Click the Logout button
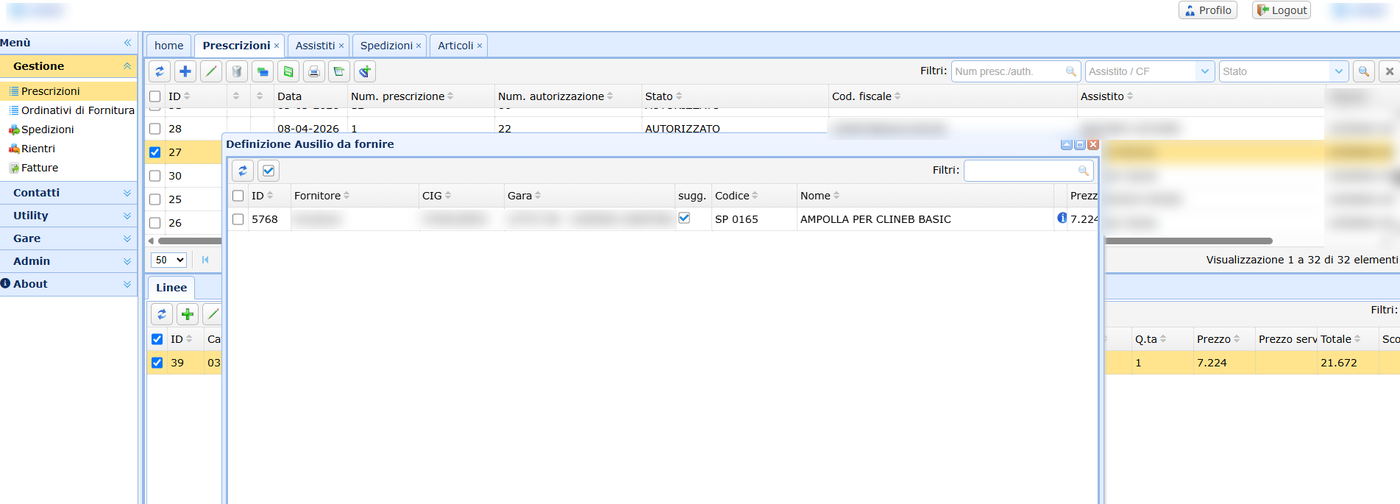 (1281, 10)
